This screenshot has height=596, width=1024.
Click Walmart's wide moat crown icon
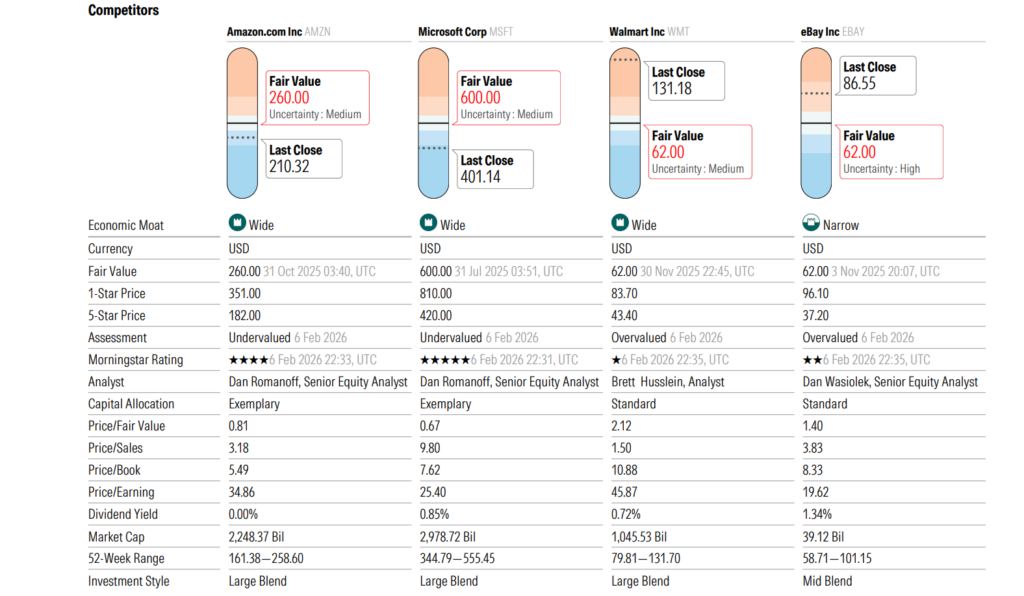620,224
